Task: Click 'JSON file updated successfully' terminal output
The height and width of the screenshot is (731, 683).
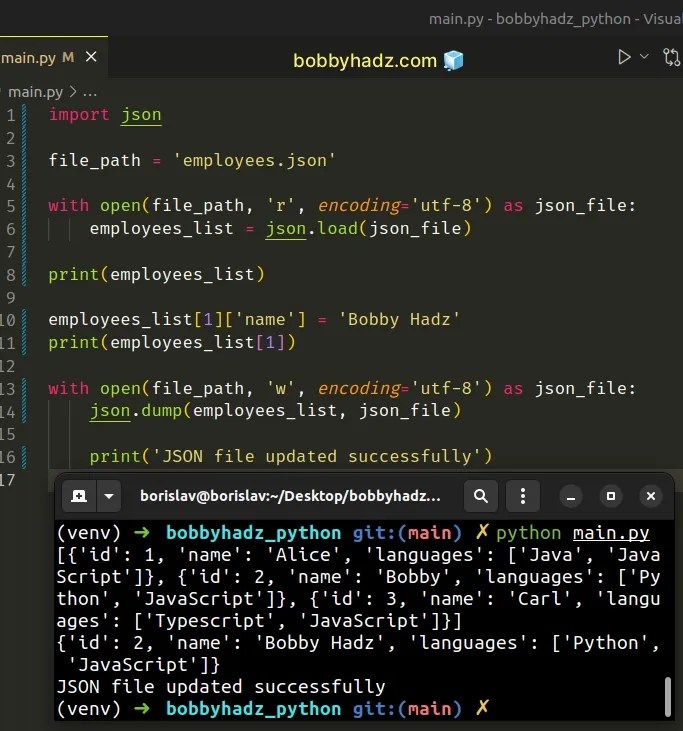Action: 221,687
